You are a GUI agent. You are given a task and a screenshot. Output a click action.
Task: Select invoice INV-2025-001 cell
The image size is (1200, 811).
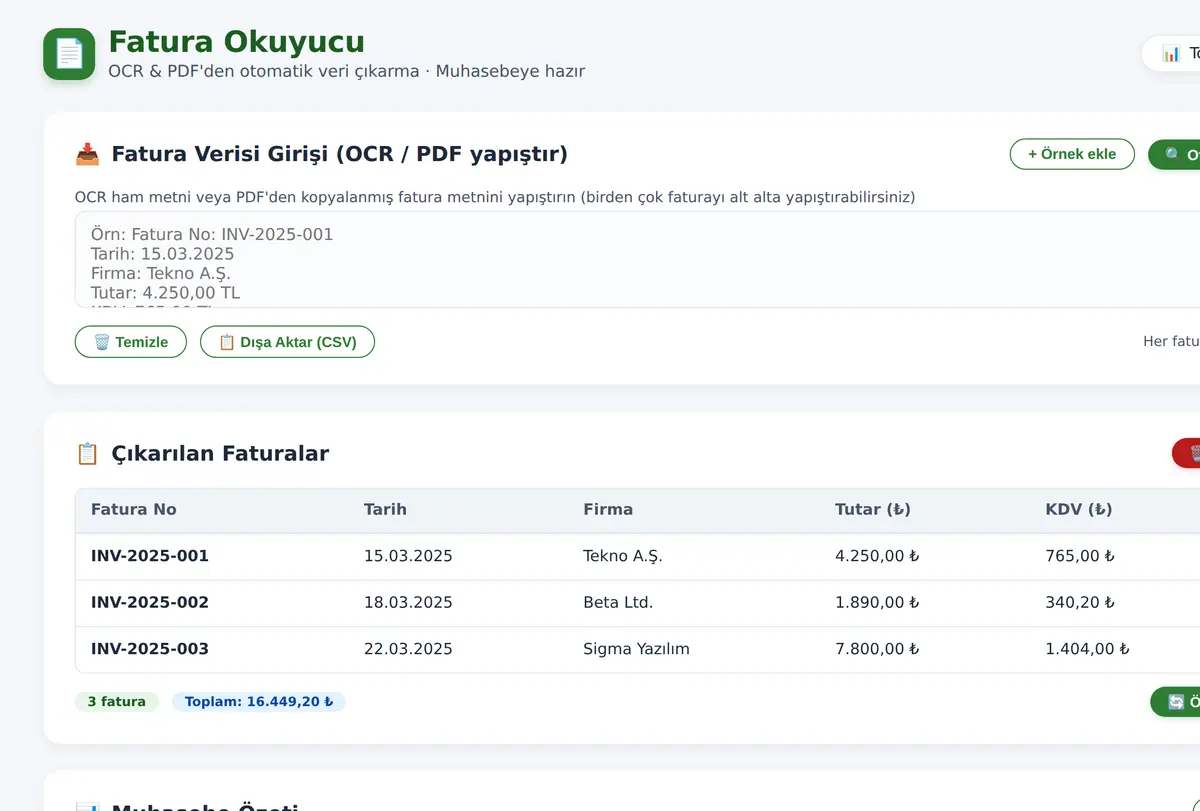[x=150, y=556]
